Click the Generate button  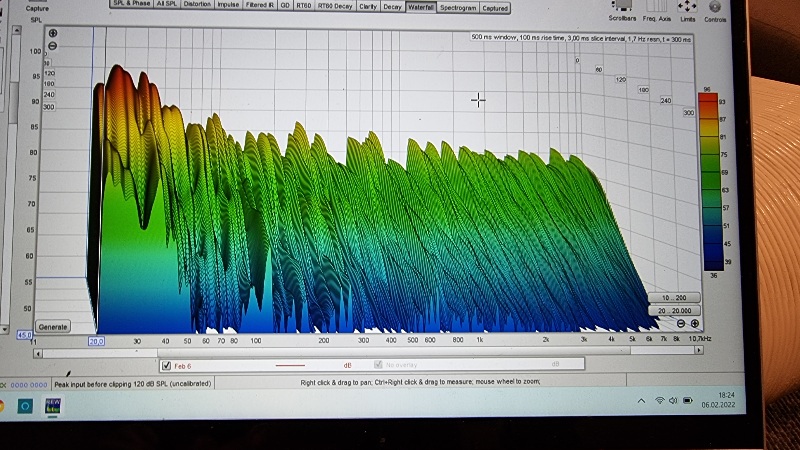tap(52, 327)
